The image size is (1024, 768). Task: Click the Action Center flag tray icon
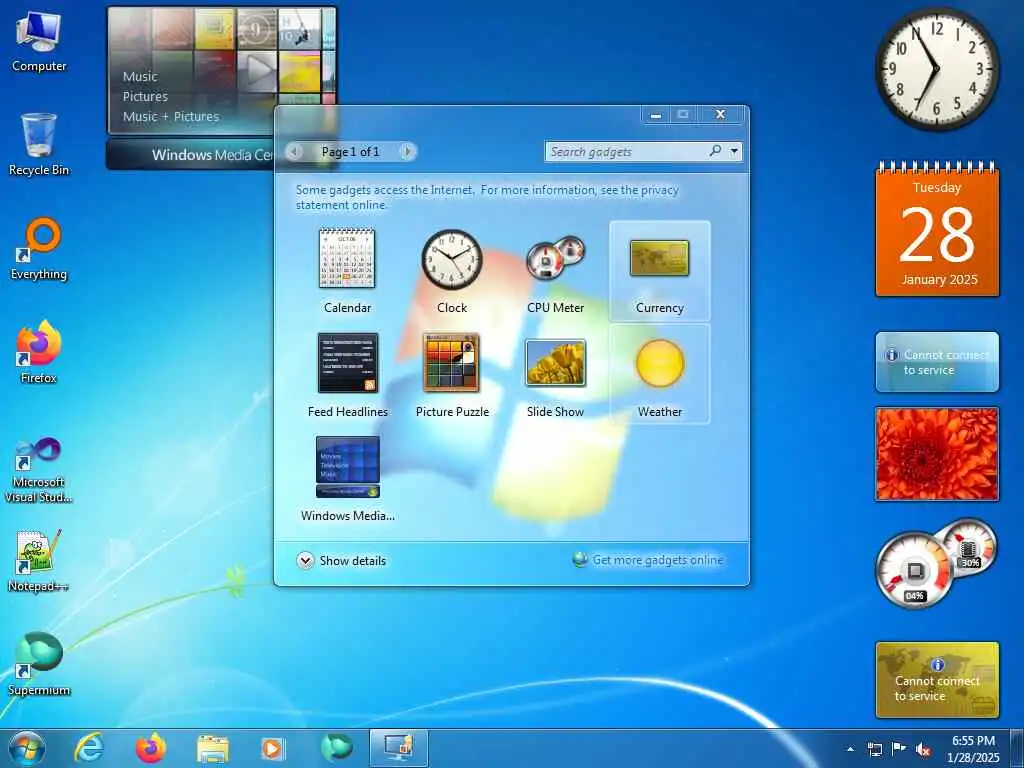coord(899,749)
